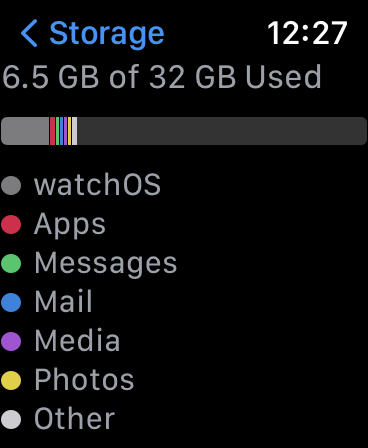This screenshot has height=448, width=368.
Task: Select the Mail label
Action: tap(63, 301)
